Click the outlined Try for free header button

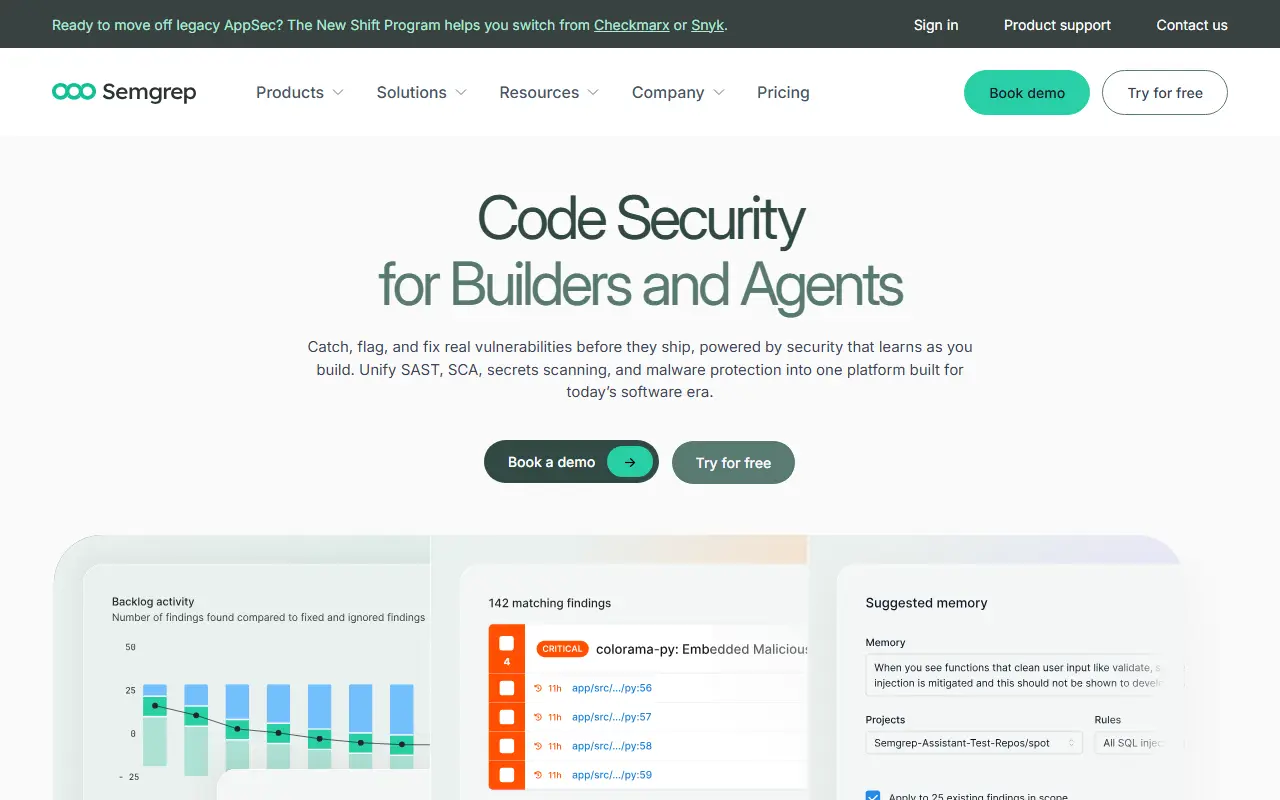pos(1165,92)
